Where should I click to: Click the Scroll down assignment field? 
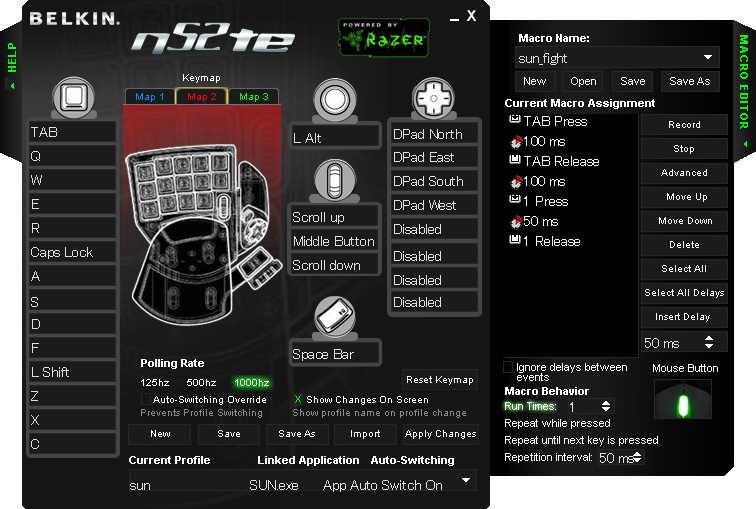pos(334,265)
